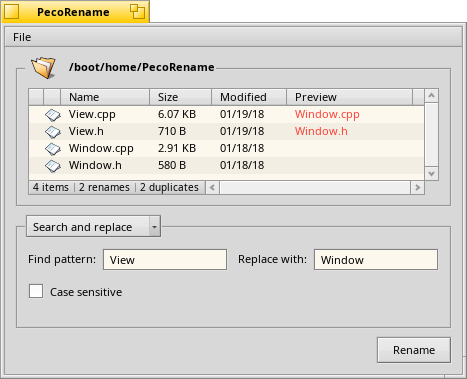Viewport: 467px width, 379px height.
Task: Click the 01/19/18 date in the View.cpp row
Action: click(x=242, y=114)
